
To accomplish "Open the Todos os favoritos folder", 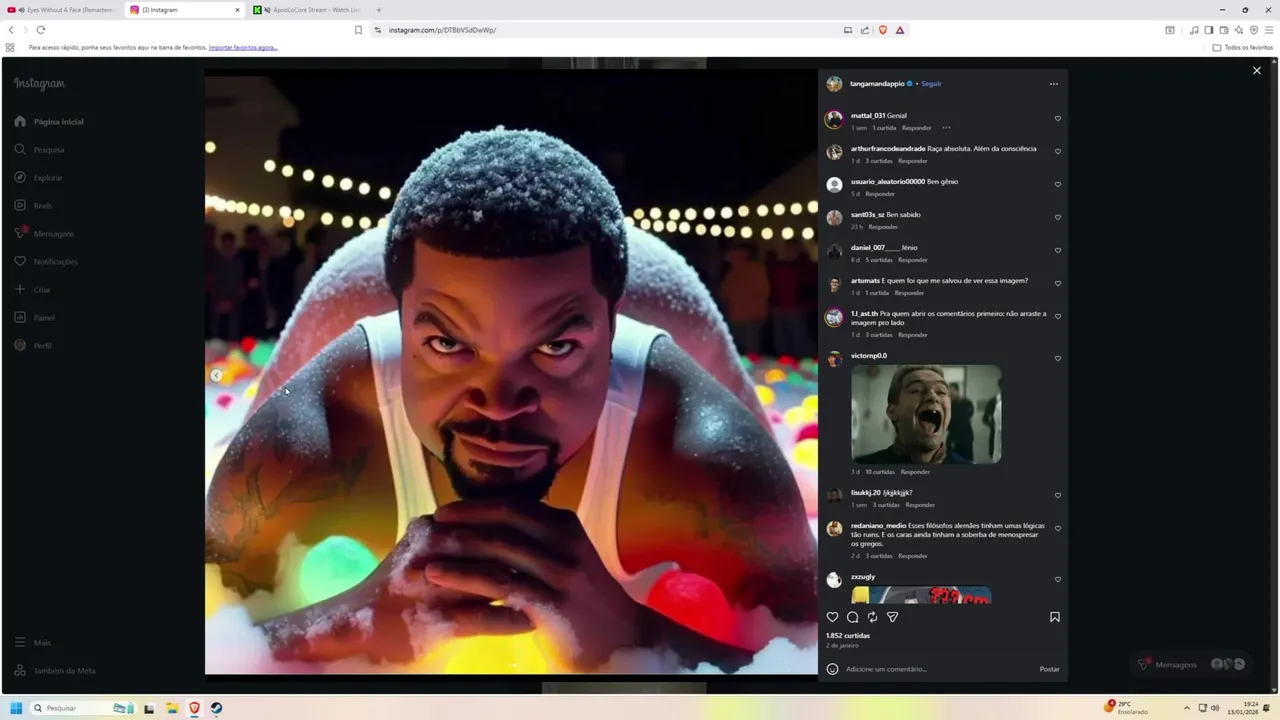I will (x=1243, y=47).
